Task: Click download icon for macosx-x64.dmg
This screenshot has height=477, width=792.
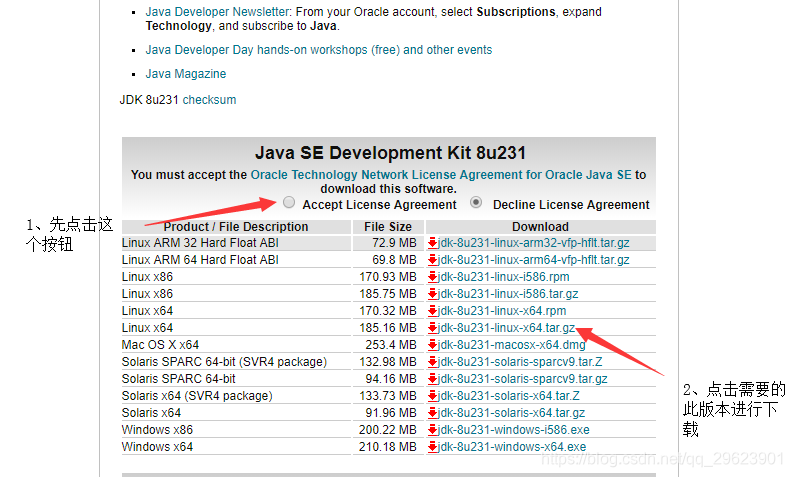Action: [x=432, y=345]
